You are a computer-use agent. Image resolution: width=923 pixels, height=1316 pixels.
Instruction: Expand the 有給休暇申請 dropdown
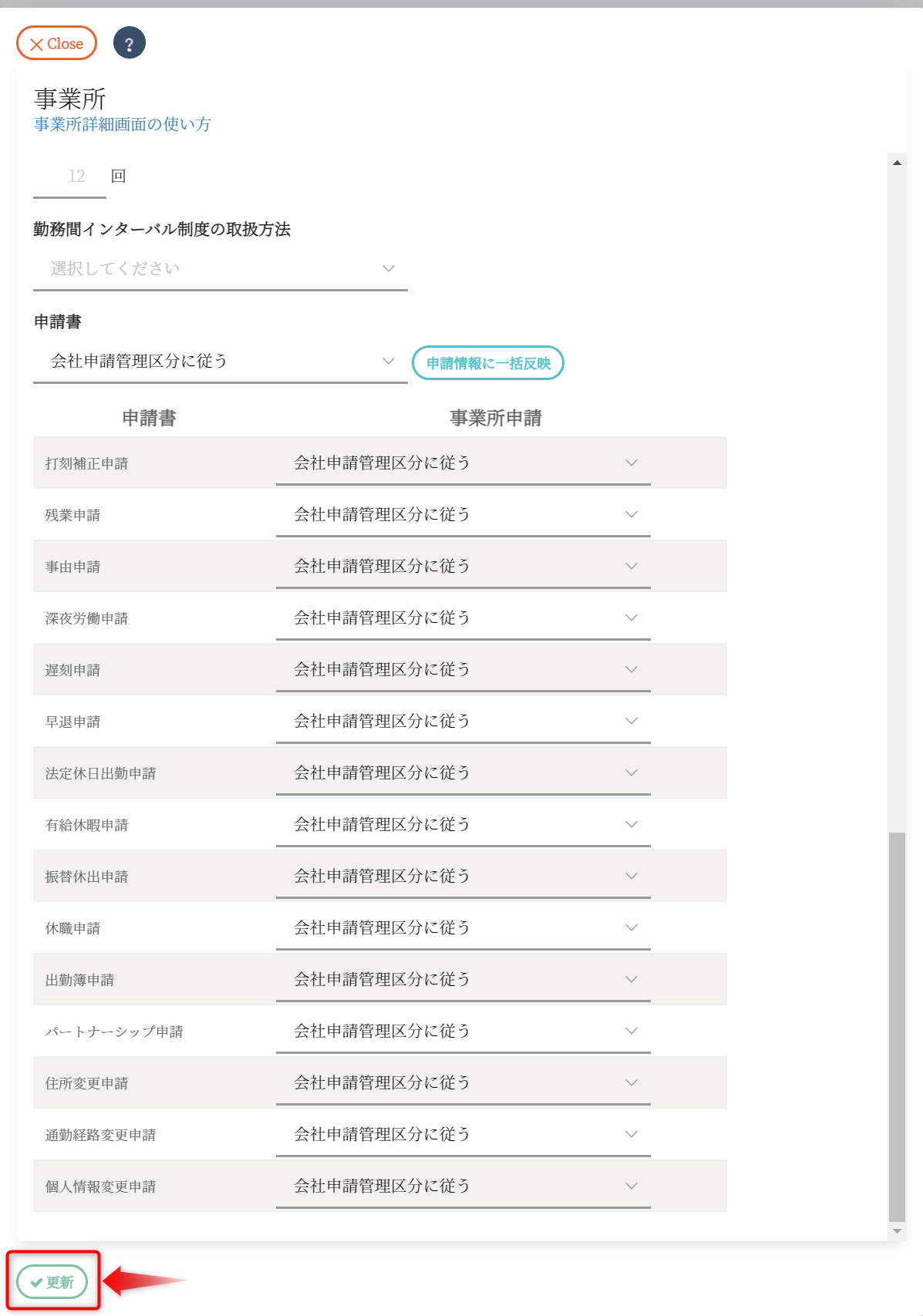(463, 825)
